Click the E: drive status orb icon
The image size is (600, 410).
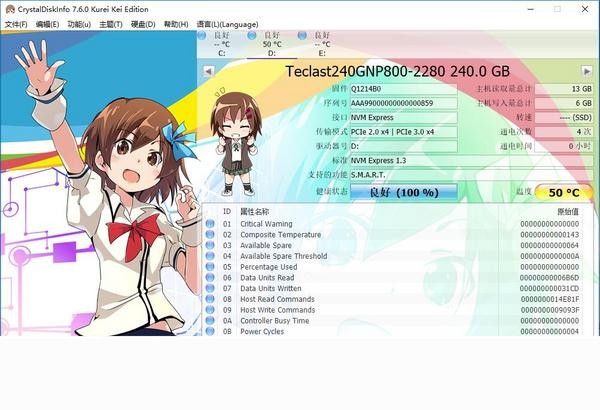pos(302,36)
